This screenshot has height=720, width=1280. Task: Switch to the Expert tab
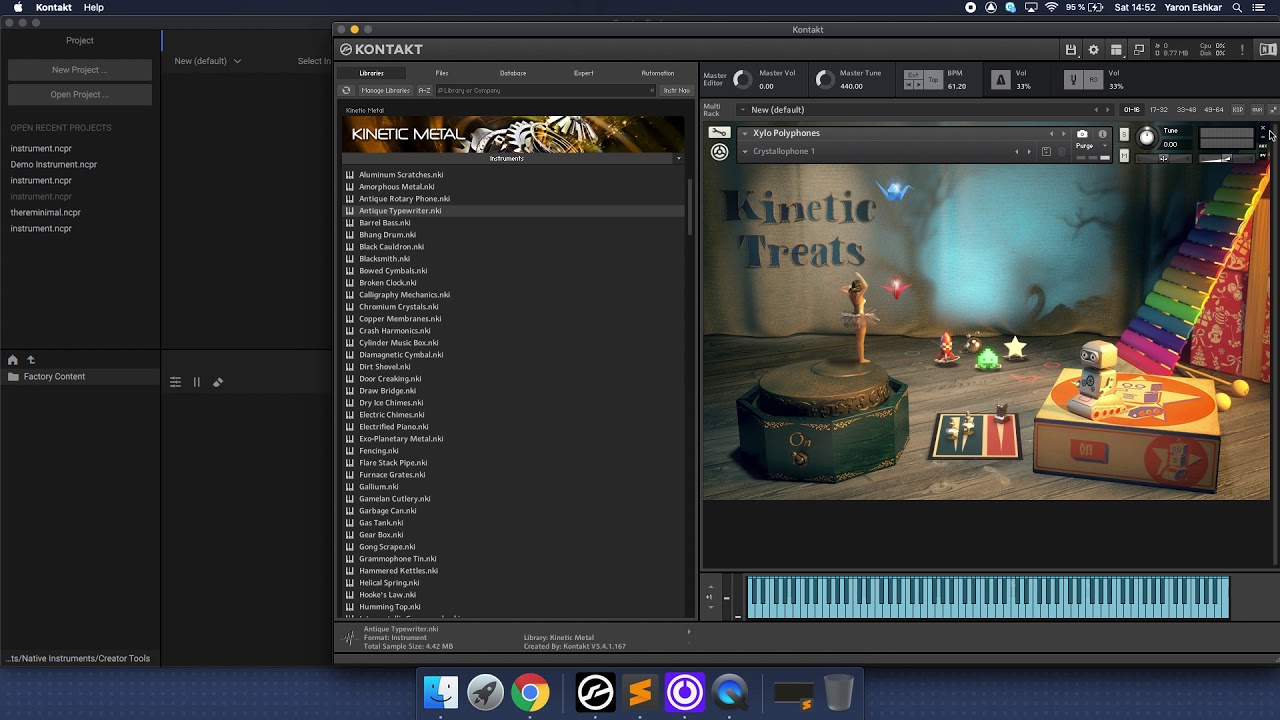click(584, 73)
